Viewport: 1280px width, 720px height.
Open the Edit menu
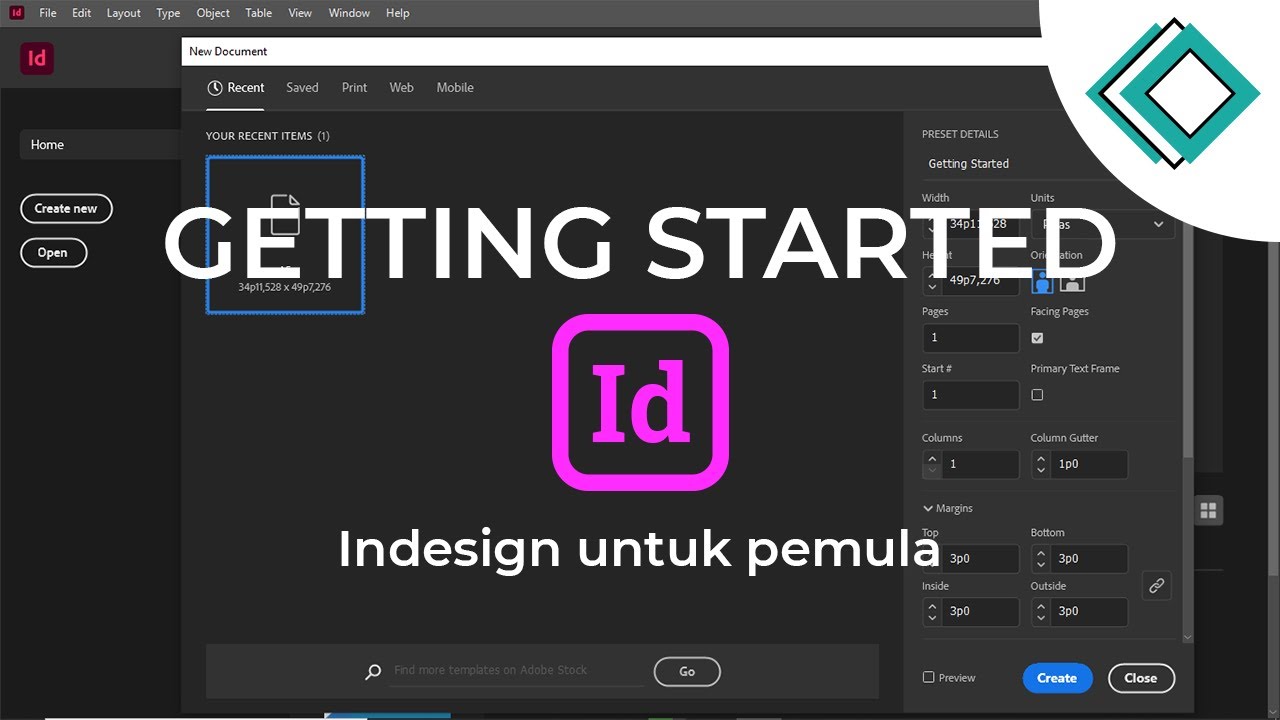(x=81, y=13)
